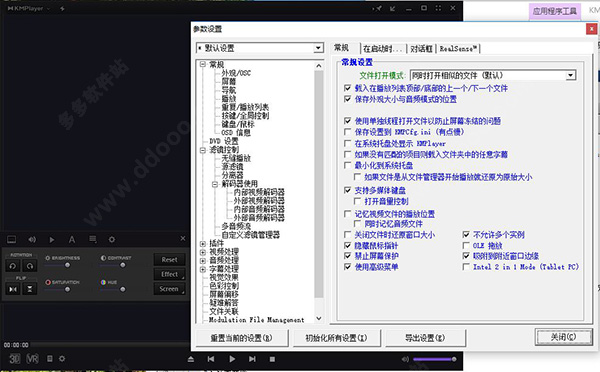600x372 pixels.
Task: Open the video tab icon in control box
Action: click(x=12, y=240)
